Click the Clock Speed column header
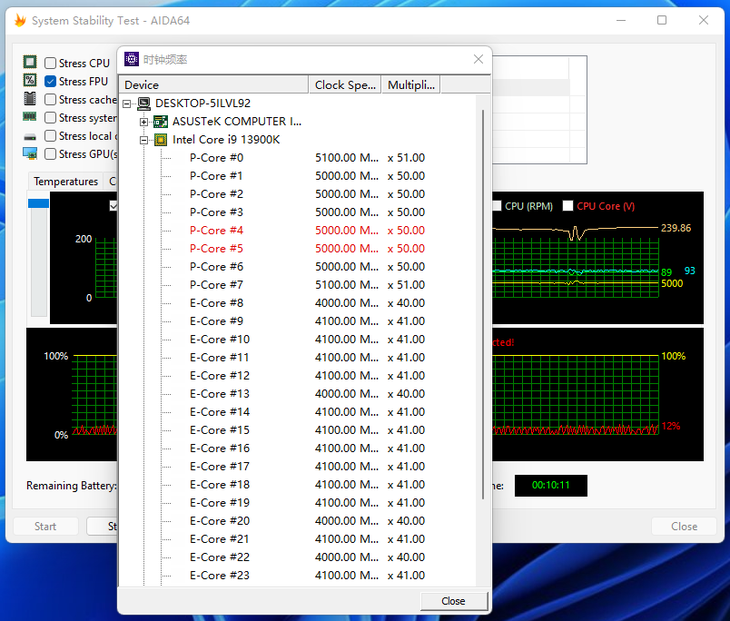730x621 pixels. pyautogui.click(x=345, y=85)
